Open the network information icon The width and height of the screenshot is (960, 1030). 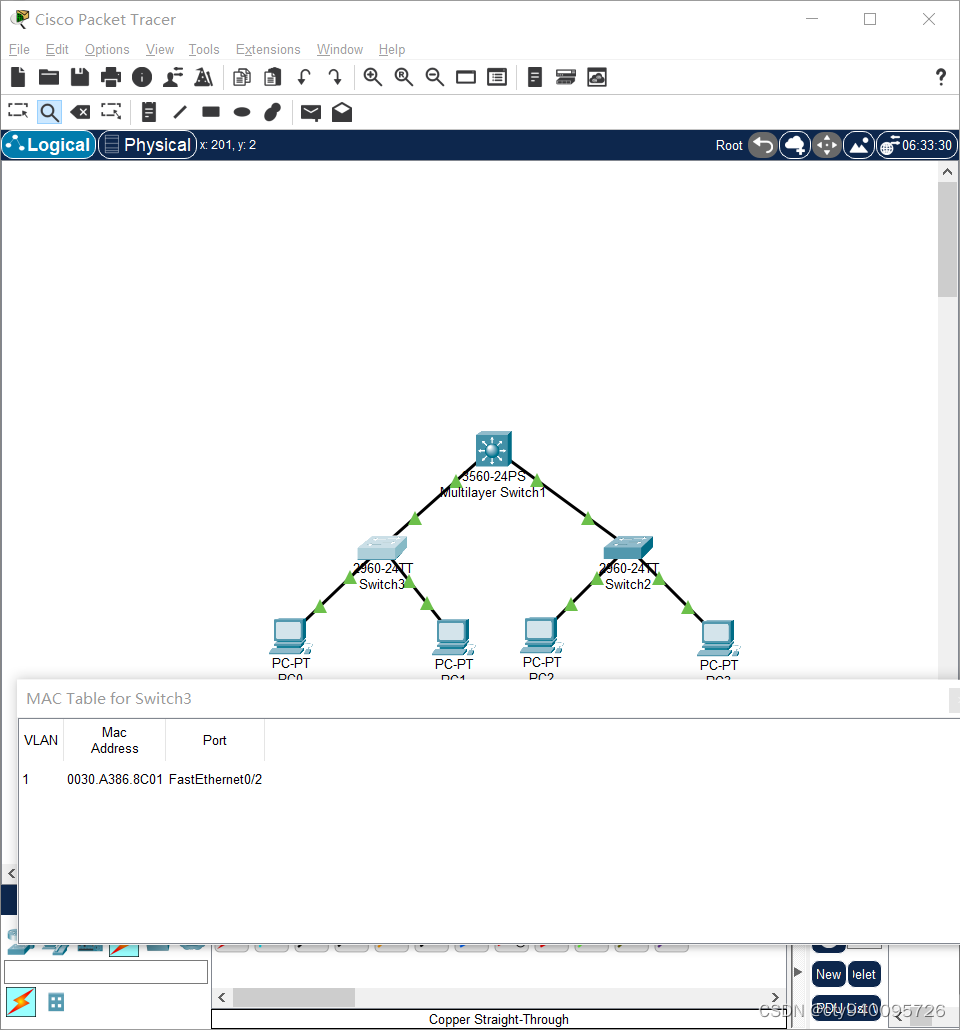tap(142, 78)
